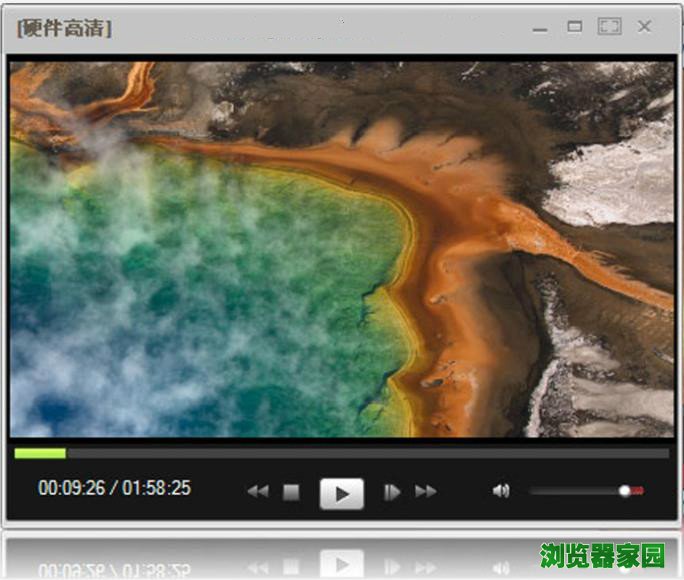Click the green played portion of progress bar

40,453
